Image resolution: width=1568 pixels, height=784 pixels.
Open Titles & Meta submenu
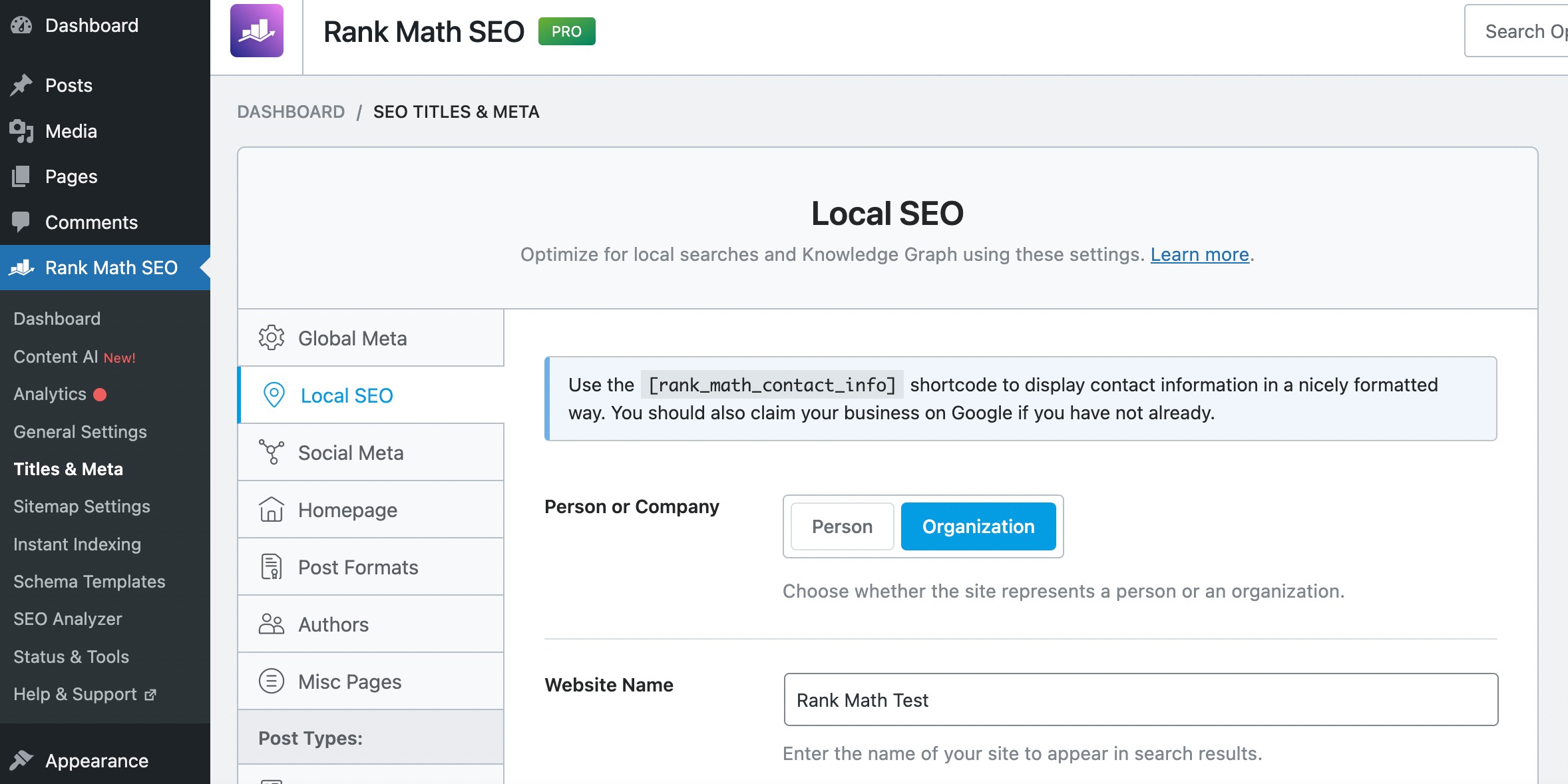[x=68, y=469]
